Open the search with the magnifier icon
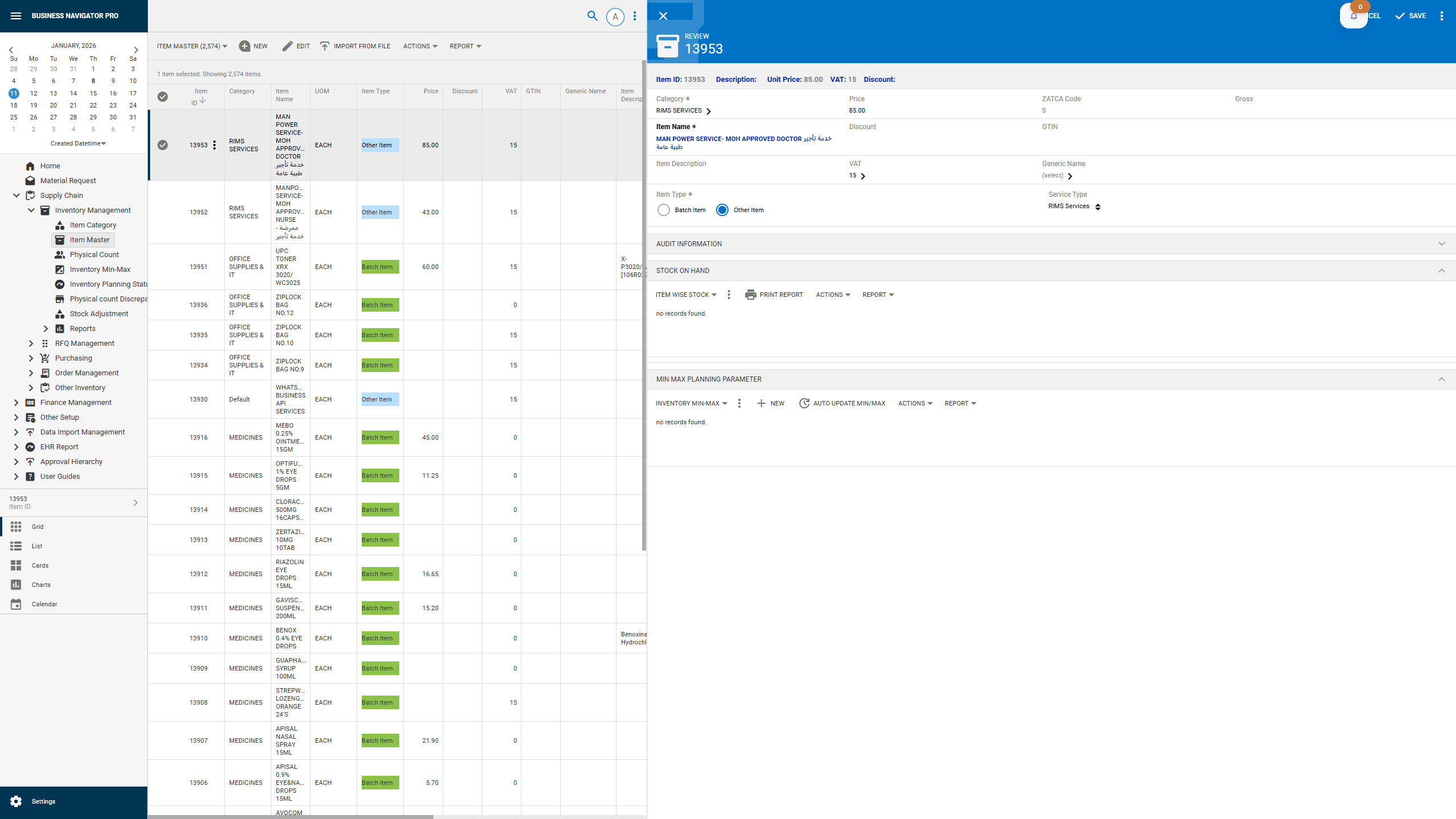Image resolution: width=1456 pixels, height=819 pixels. coord(592,16)
